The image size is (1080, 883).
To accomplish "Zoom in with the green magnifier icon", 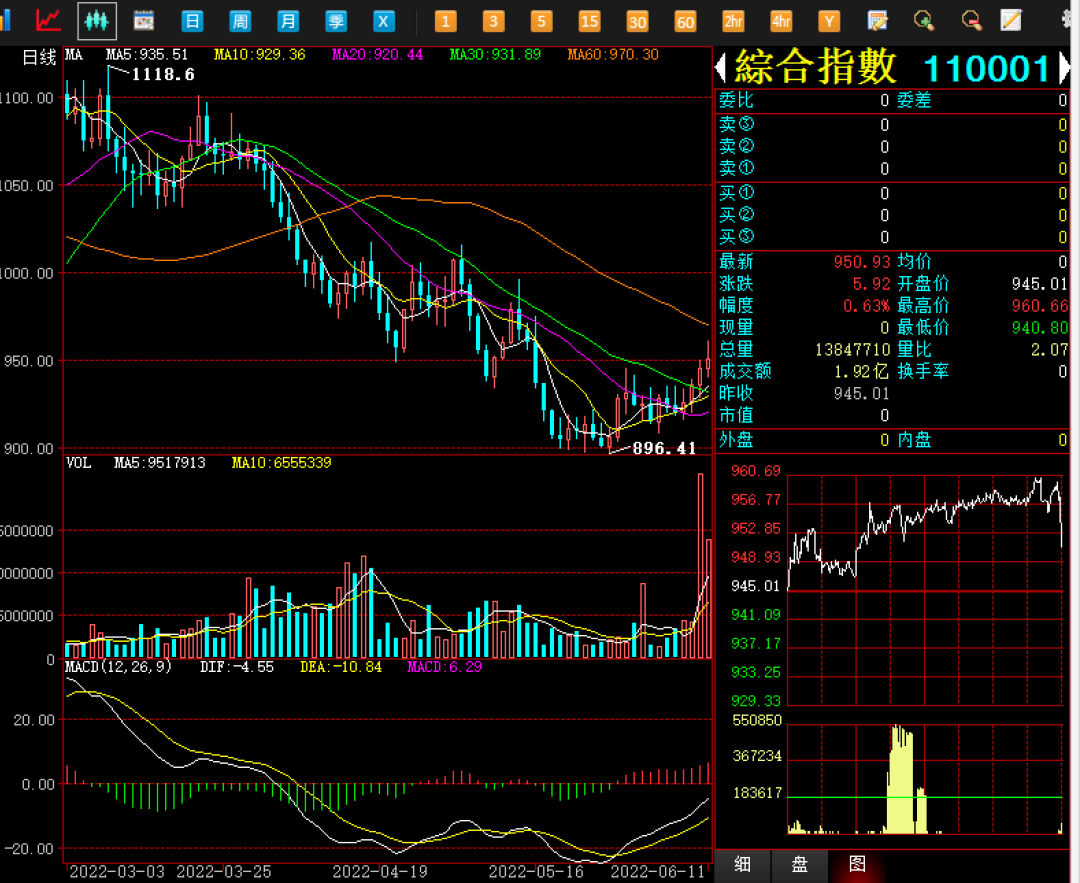I will point(924,21).
